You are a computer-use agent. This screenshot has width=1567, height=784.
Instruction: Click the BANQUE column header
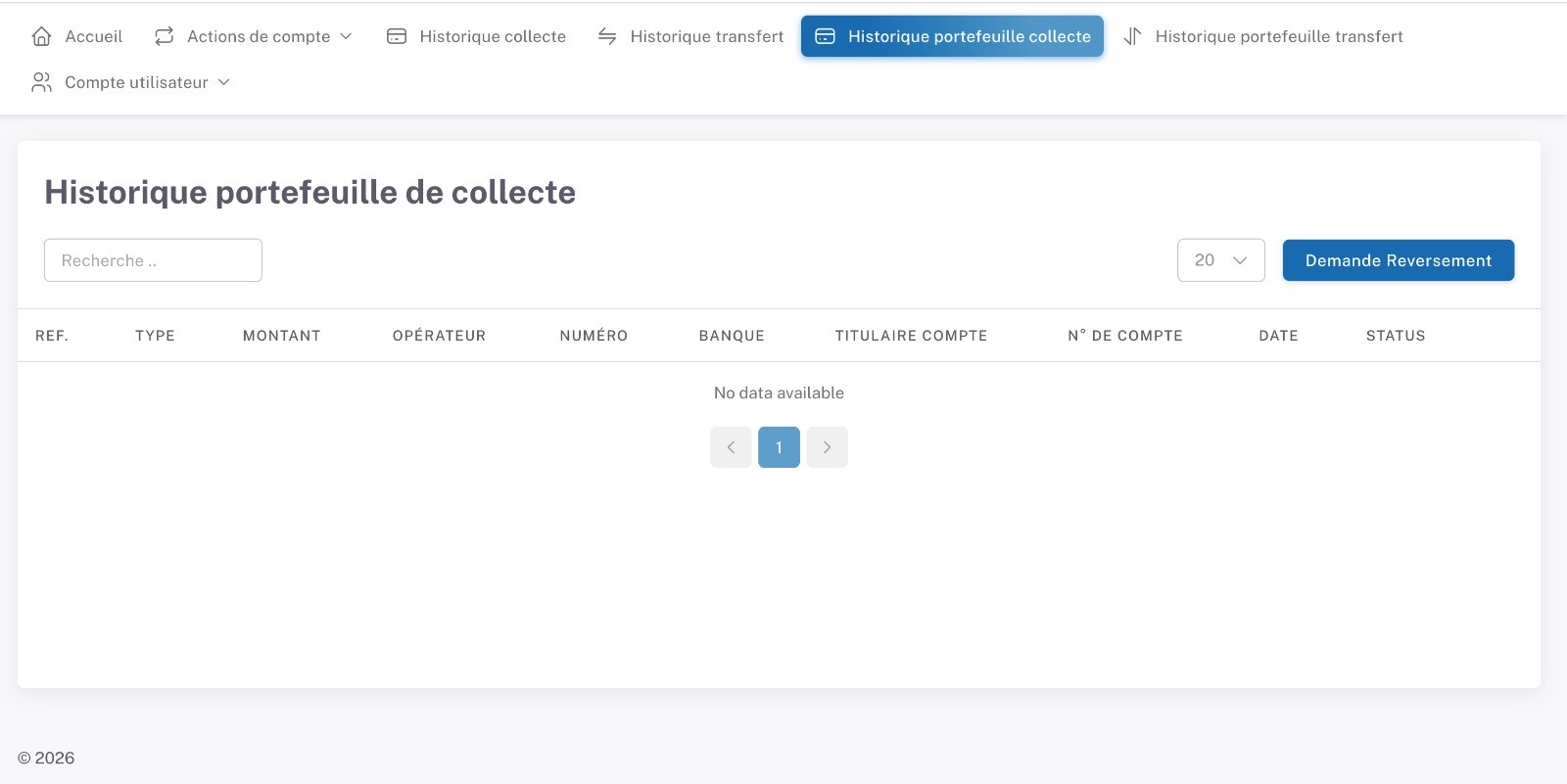pyautogui.click(x=732, y=336)
